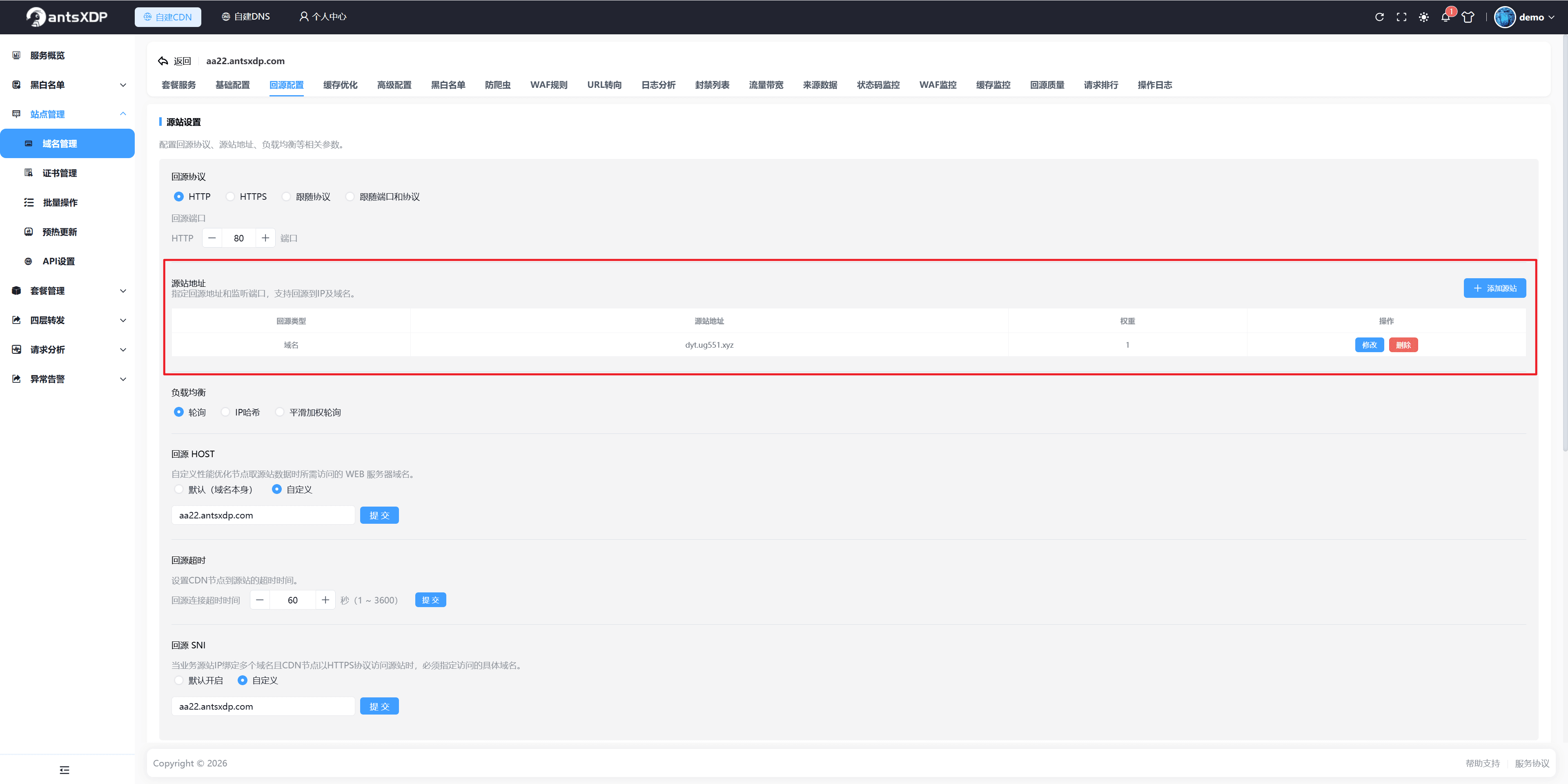This screenshot has width=1568, height=784.
Task: Click the refresh icon in top bar
Action: 1379,17
